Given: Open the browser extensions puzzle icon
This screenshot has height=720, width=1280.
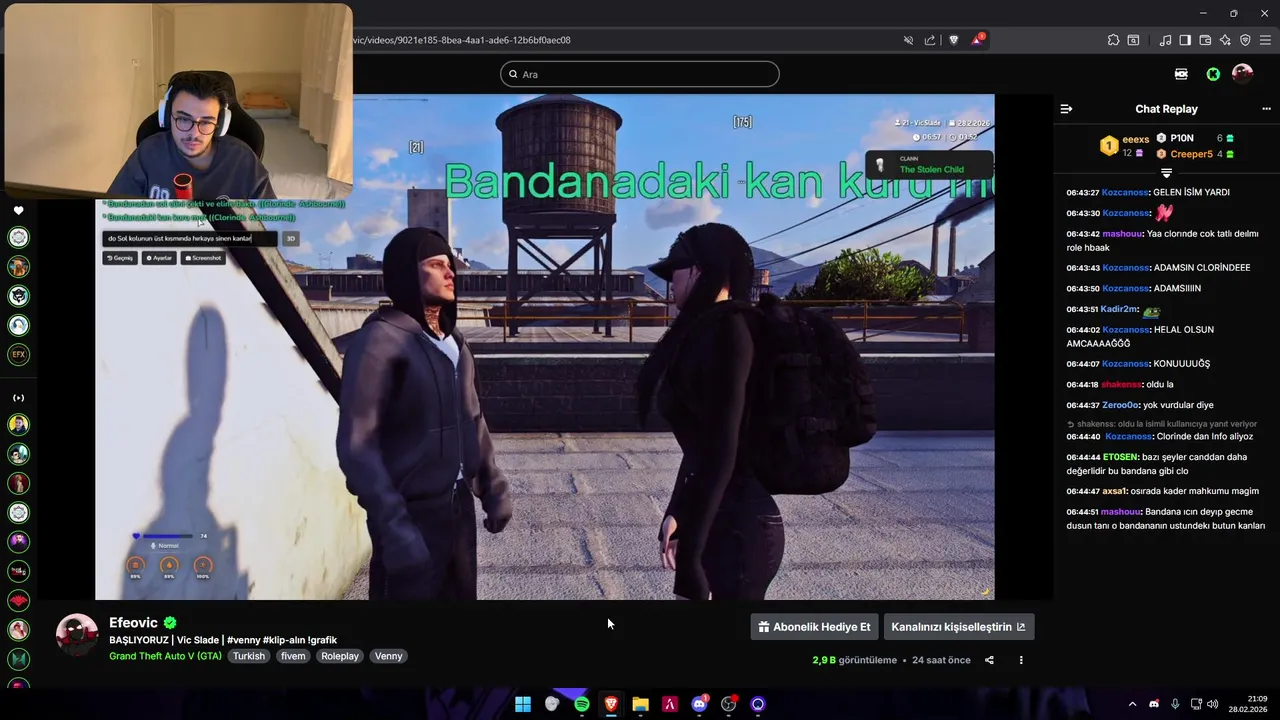Looking at the screenshot, I should [1113, 40].
